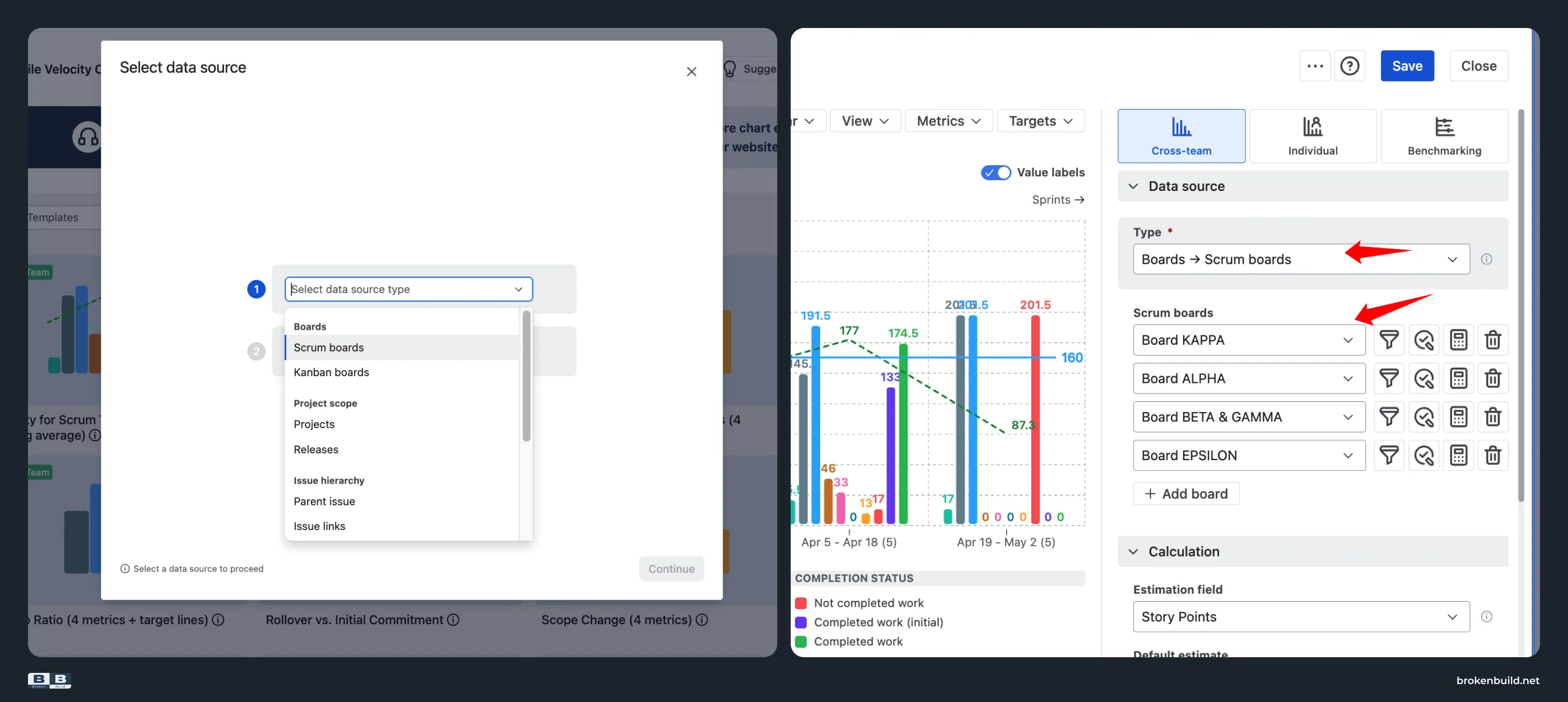Open Select data source type dropdown

click(x=408, y=289)
